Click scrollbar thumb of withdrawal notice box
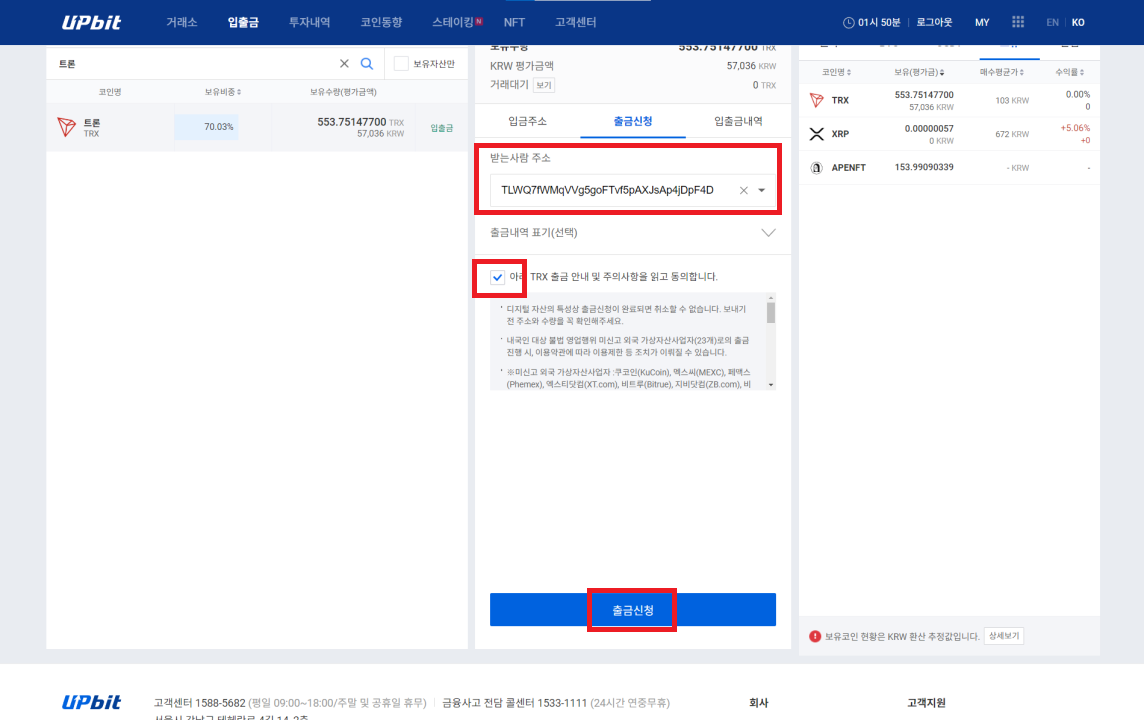 point(770,312)
